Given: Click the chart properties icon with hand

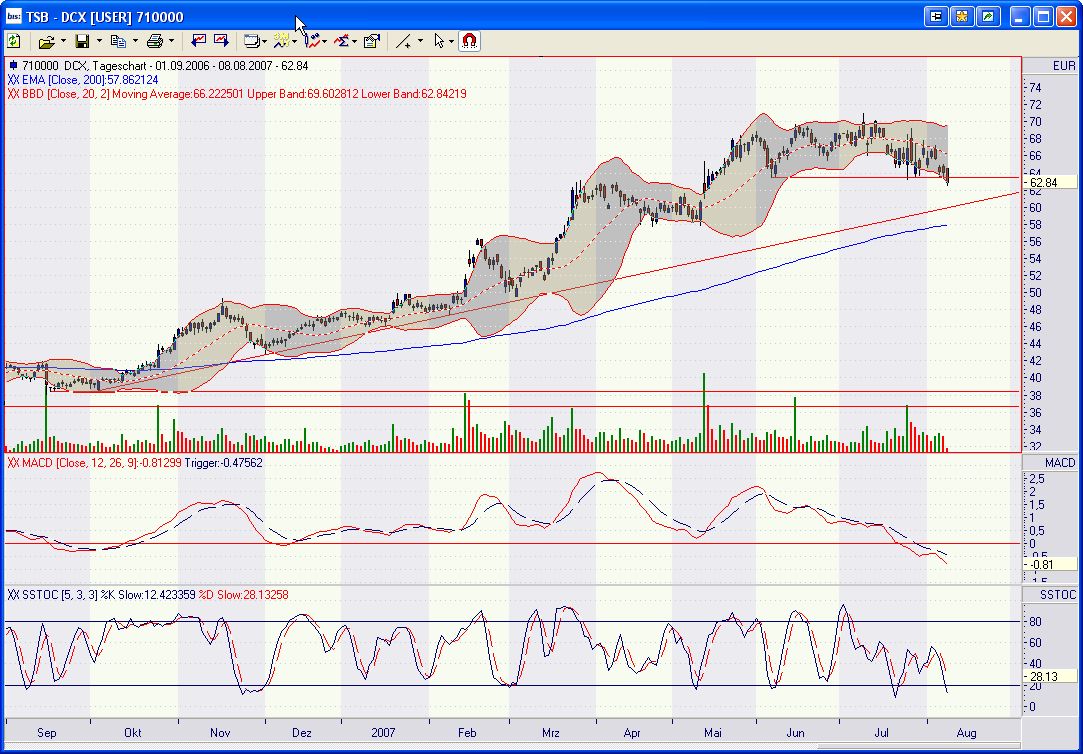Looking at the screenshot, I should (372, 41).
